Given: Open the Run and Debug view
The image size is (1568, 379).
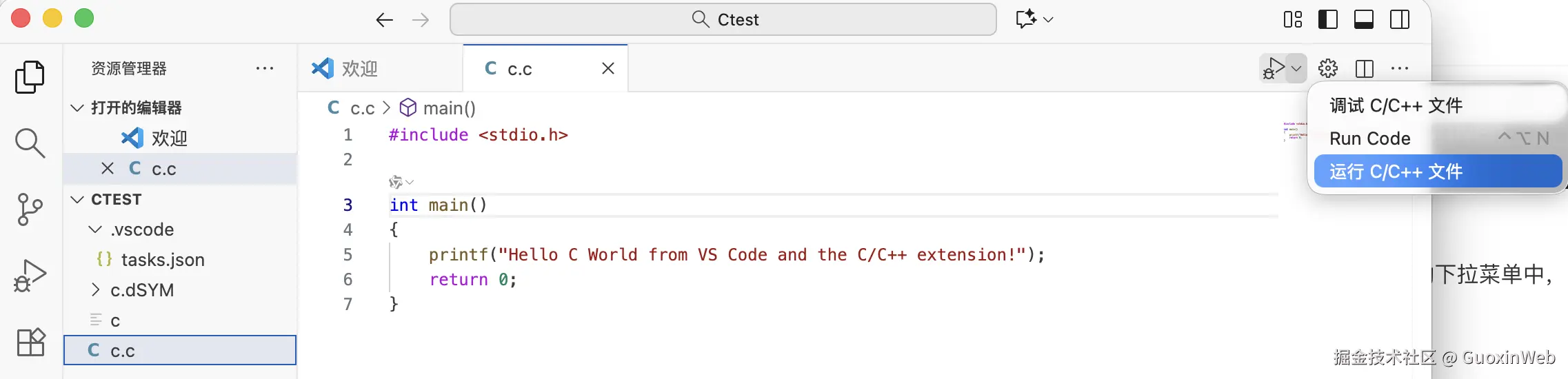Looking at the screenshot, I should [30, 276].
